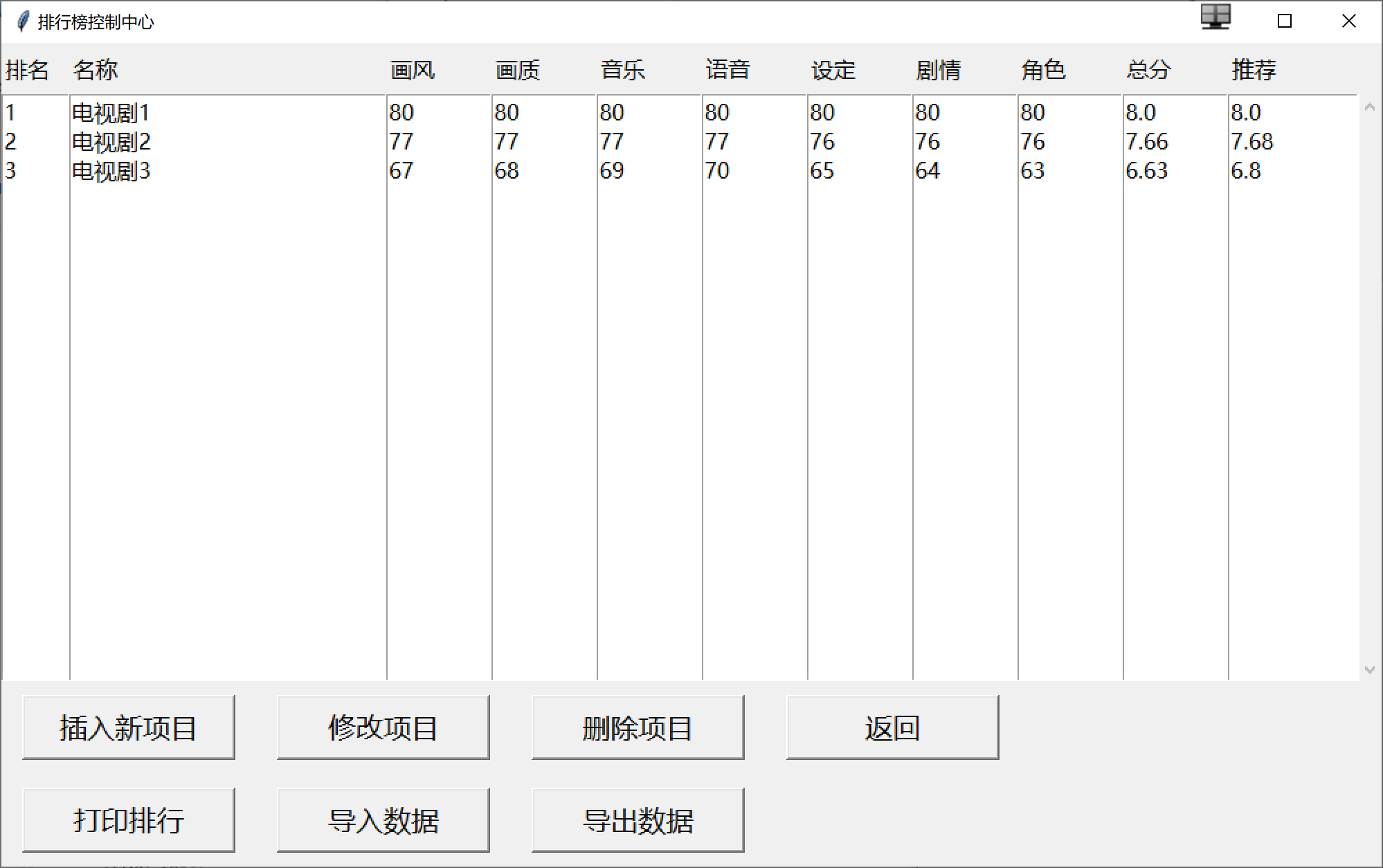The image size is (1383, 868).
Task: Click the feather icon in title bar
Action: coord(23,21)
